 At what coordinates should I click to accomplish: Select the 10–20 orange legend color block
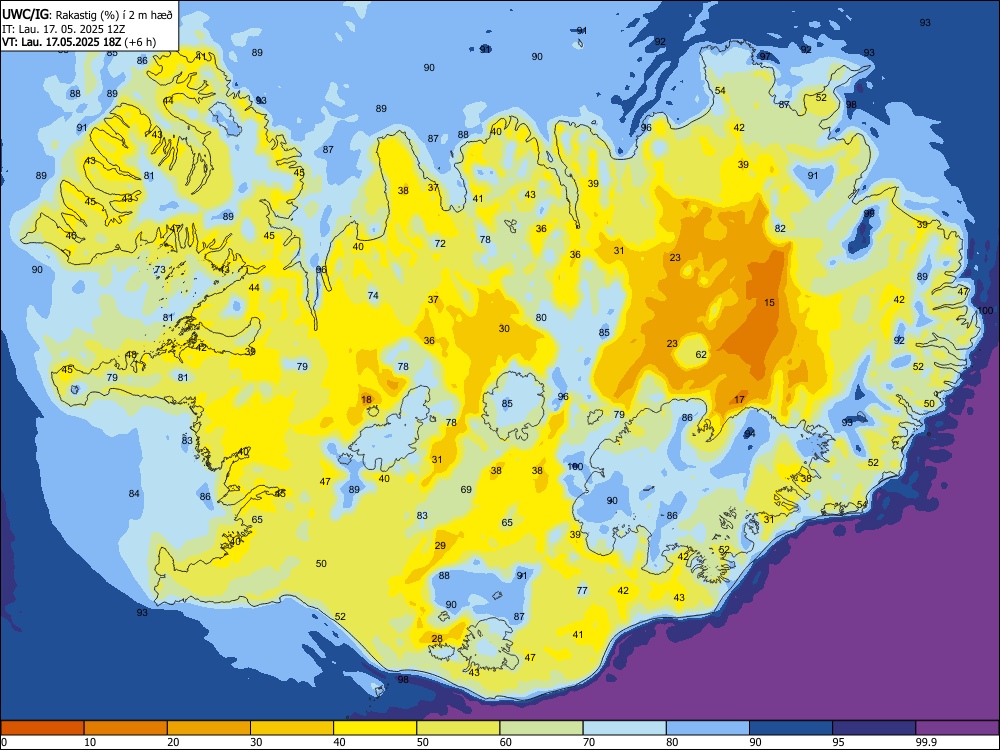pyautogui.click(x=126, y=728)
